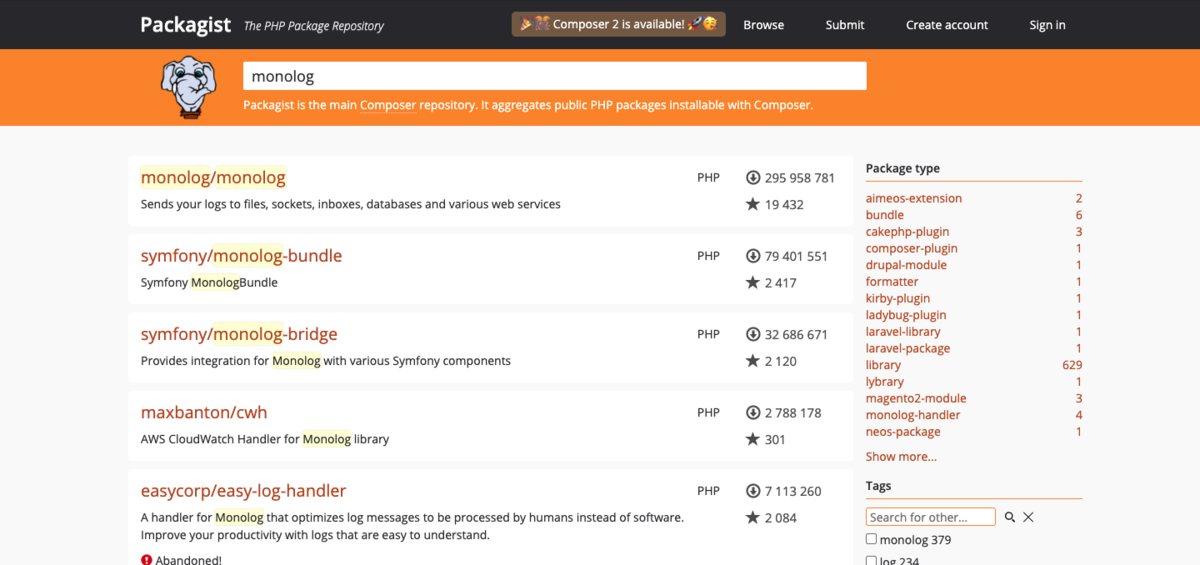Click the download icon for maxbanton/cwh
1200x565 pixels.
(x=753, y=412)
